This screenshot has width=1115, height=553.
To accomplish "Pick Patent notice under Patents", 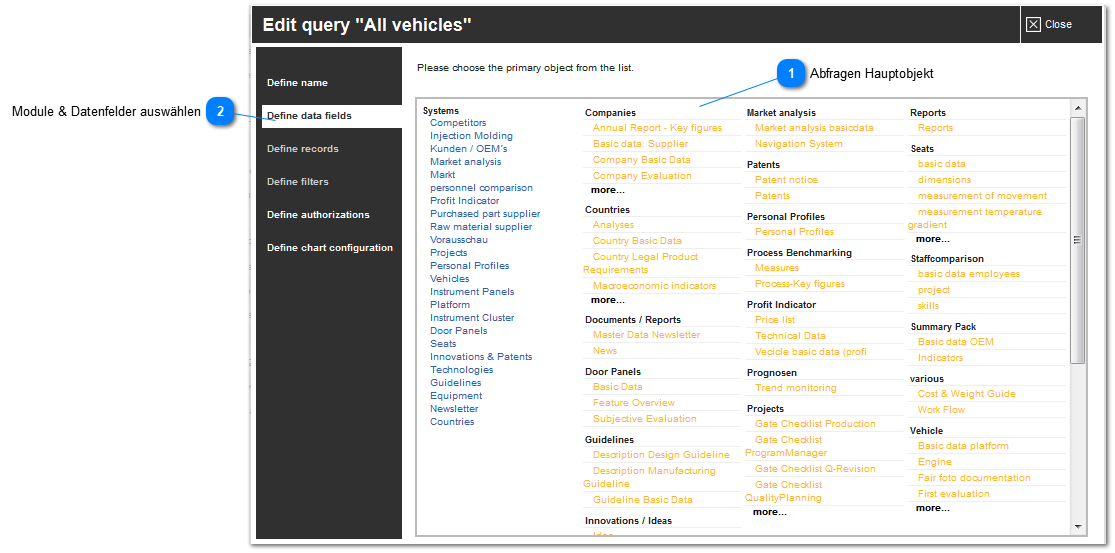I will coord(786,180).
